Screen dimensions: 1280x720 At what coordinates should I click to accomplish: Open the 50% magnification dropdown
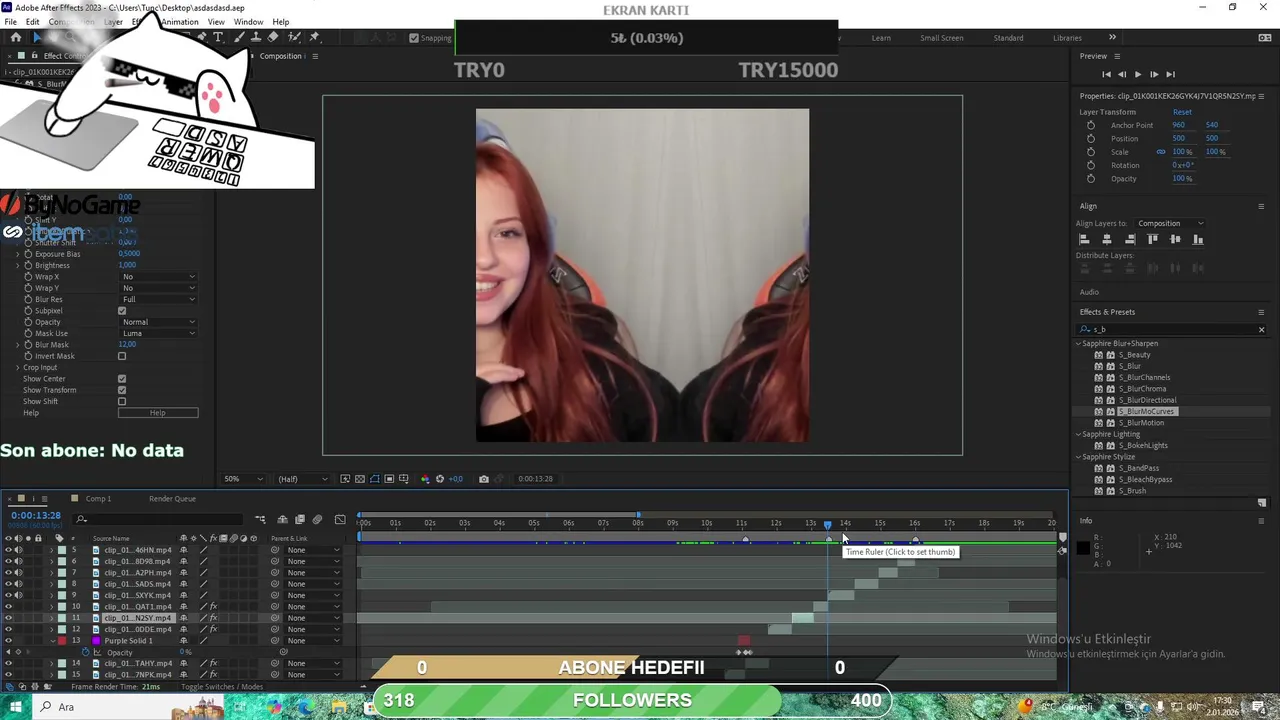(x=243, y=479)
